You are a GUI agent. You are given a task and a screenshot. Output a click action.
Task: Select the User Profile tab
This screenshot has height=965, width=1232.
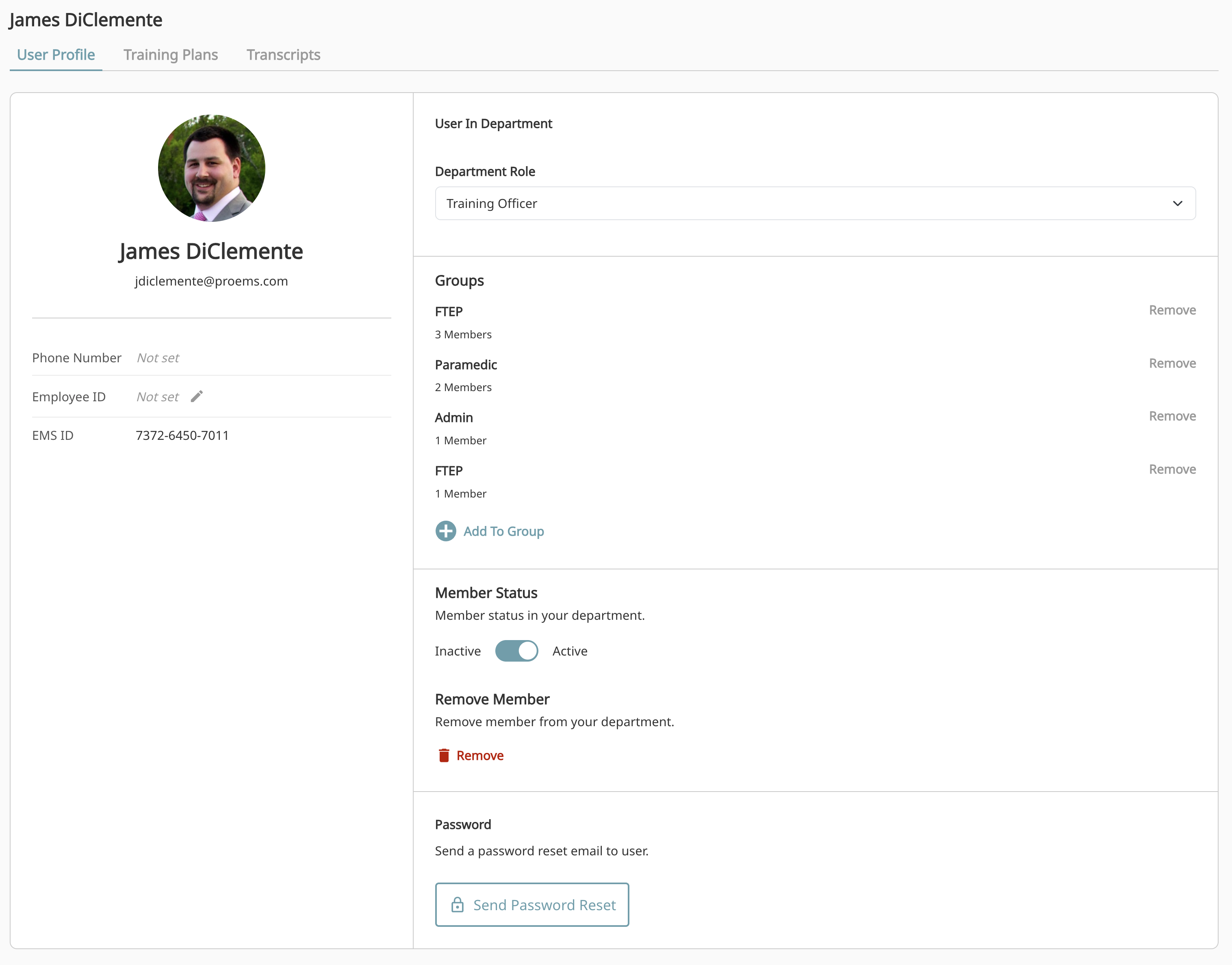click(55, 55)
